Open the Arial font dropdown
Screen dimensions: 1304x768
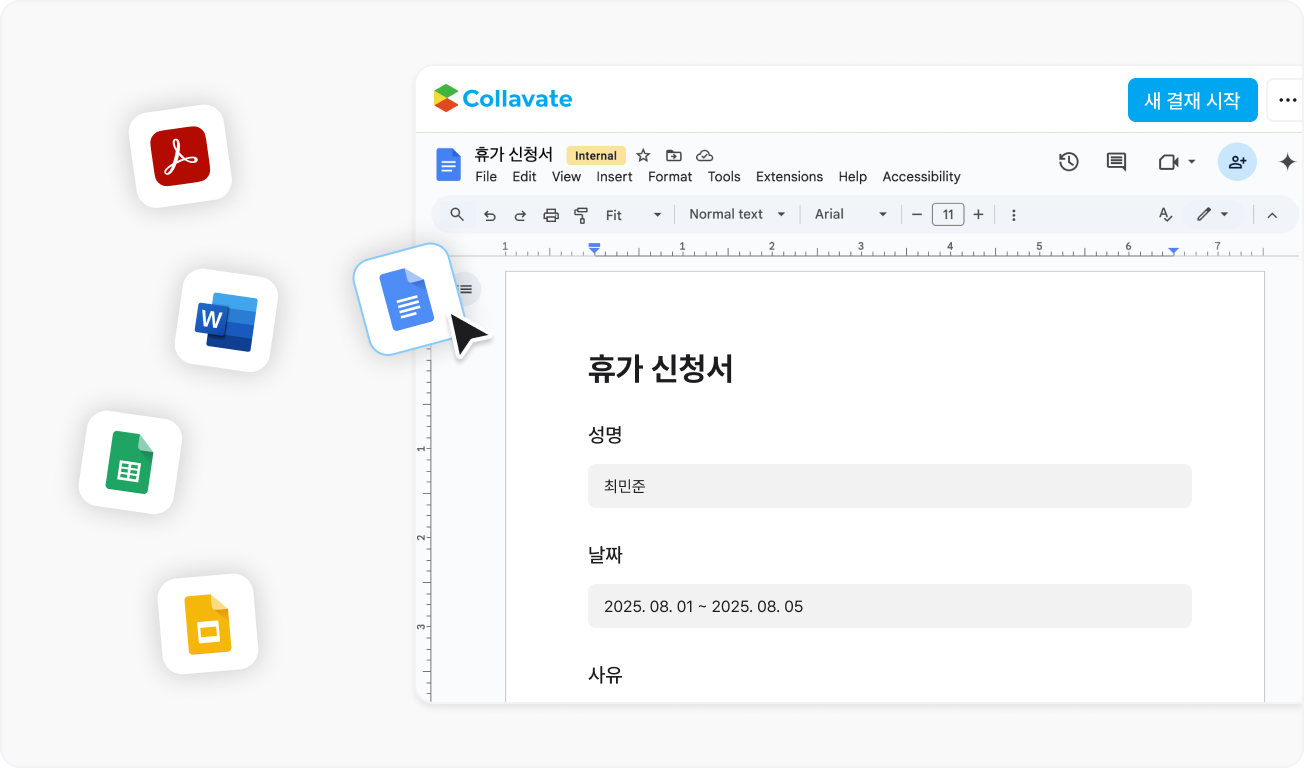coord(851,214)
